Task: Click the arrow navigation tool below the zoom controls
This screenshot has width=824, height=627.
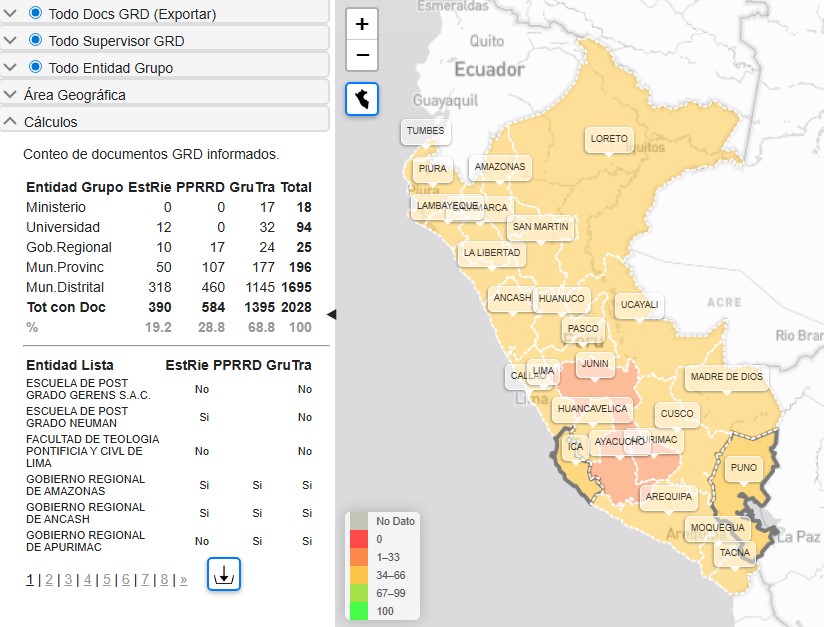Action: tap(361, 99)
